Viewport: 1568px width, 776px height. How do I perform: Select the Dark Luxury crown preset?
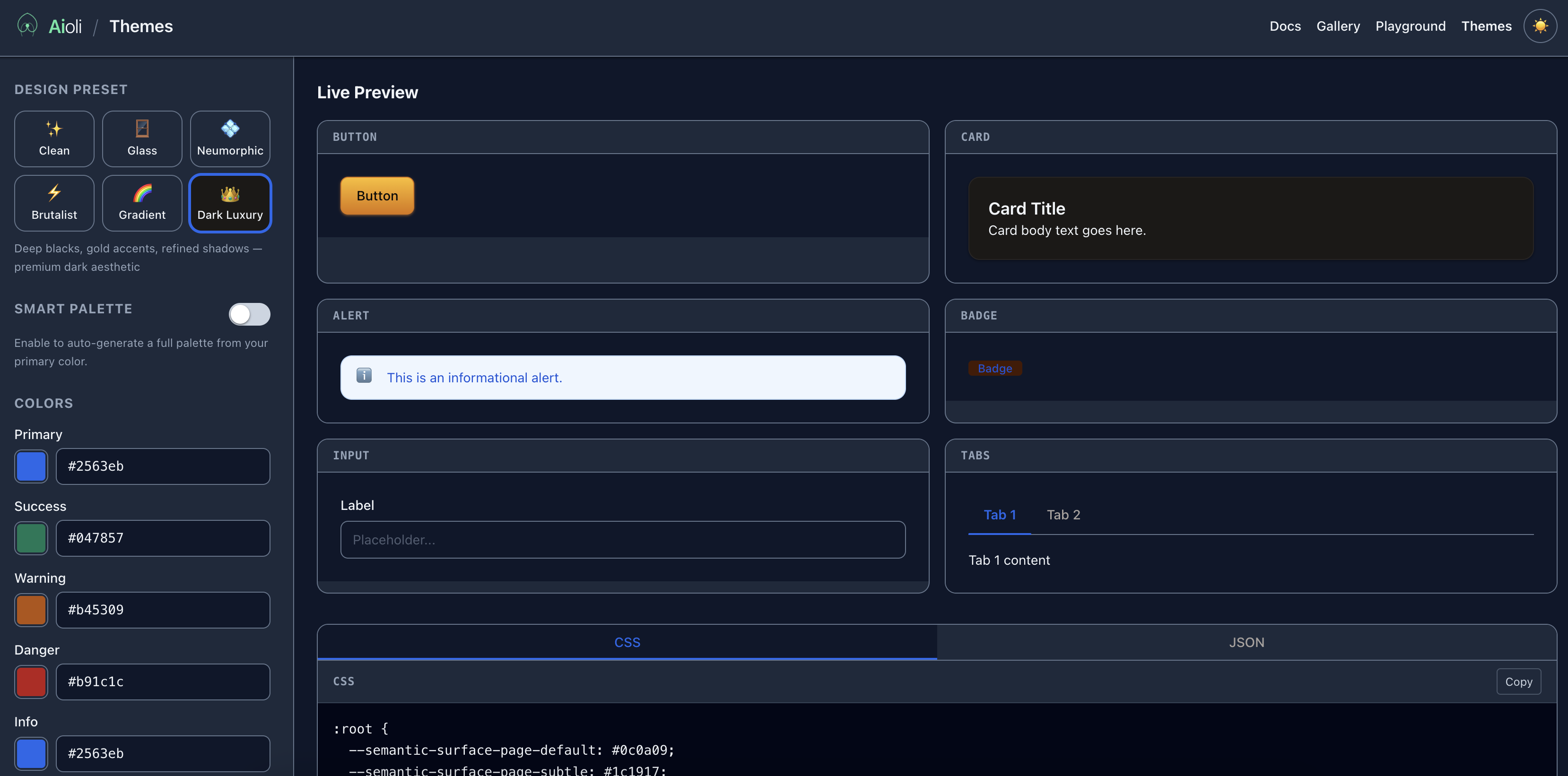[230, 203]
